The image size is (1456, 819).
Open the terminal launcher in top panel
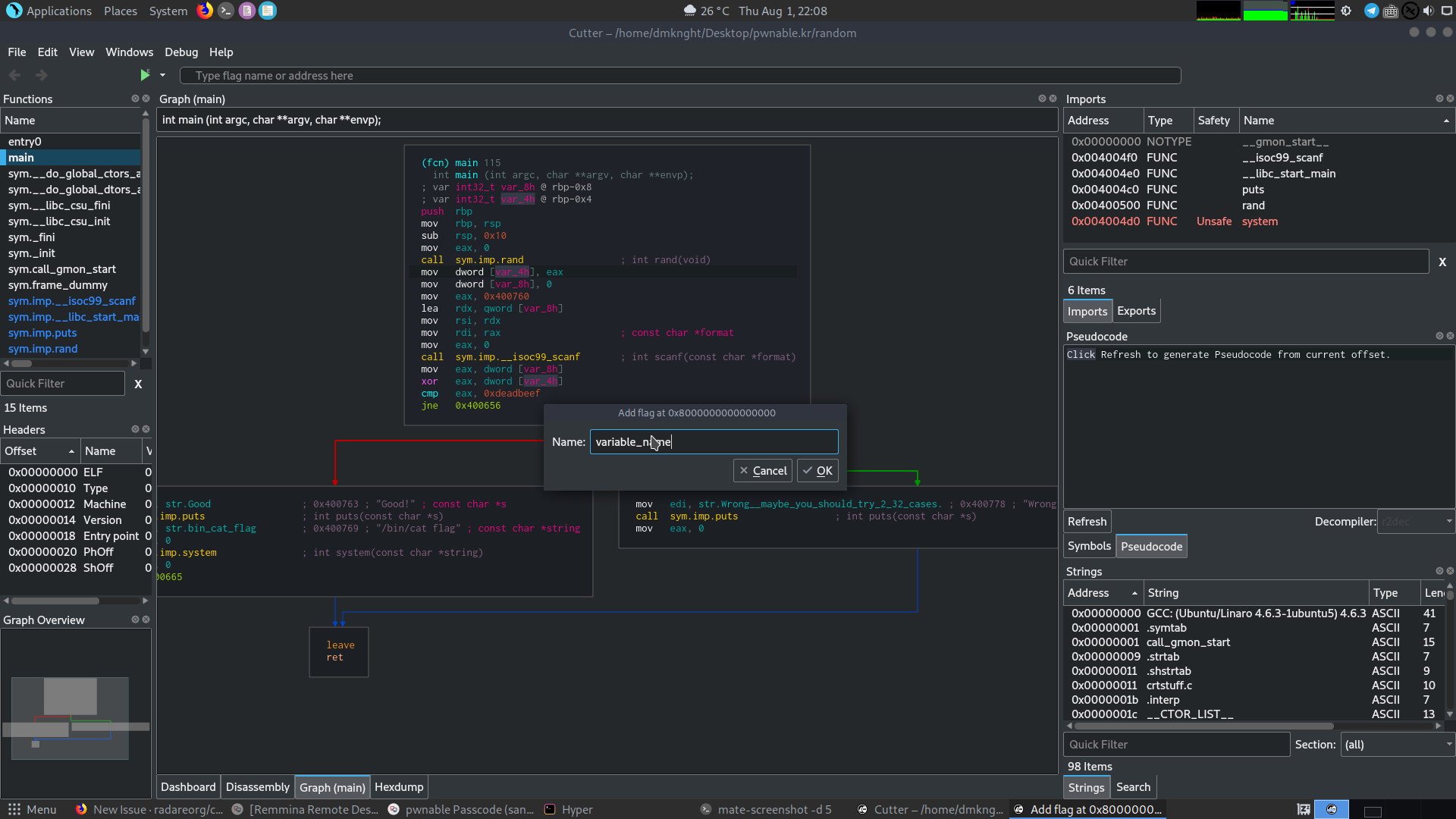(225, 11)
